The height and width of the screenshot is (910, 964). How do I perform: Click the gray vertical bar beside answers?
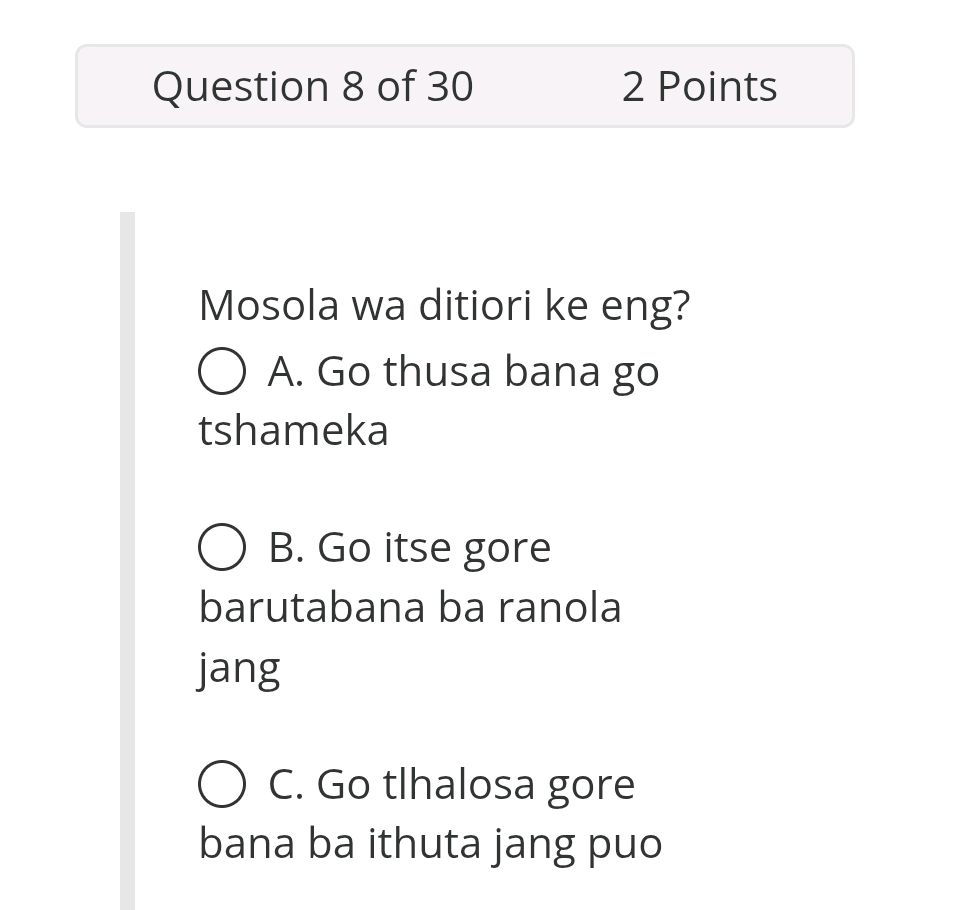126,550
